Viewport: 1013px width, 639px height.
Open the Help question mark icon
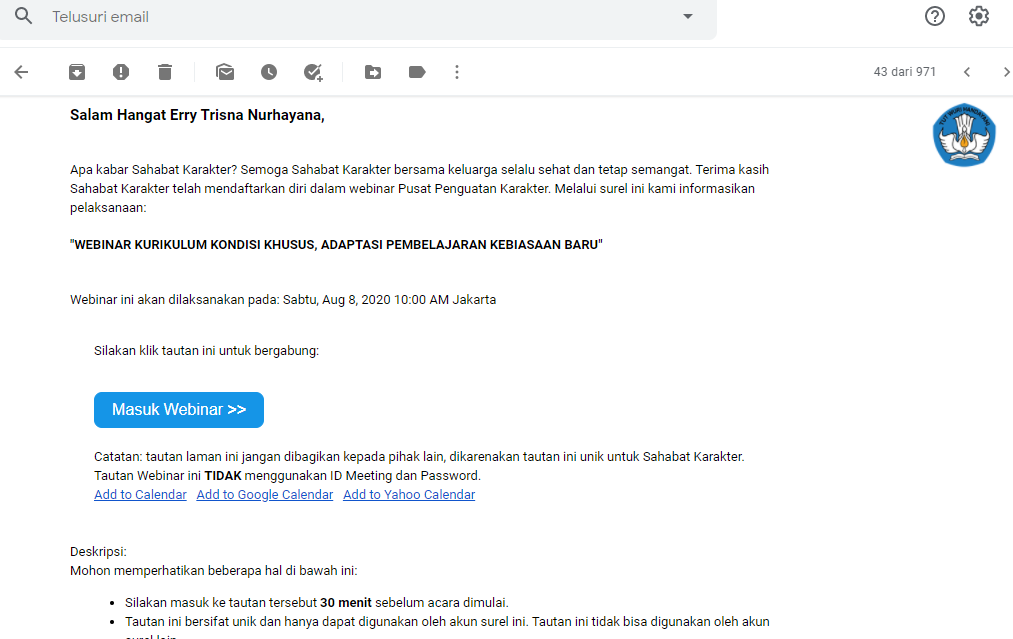click(x=935, y=16)
